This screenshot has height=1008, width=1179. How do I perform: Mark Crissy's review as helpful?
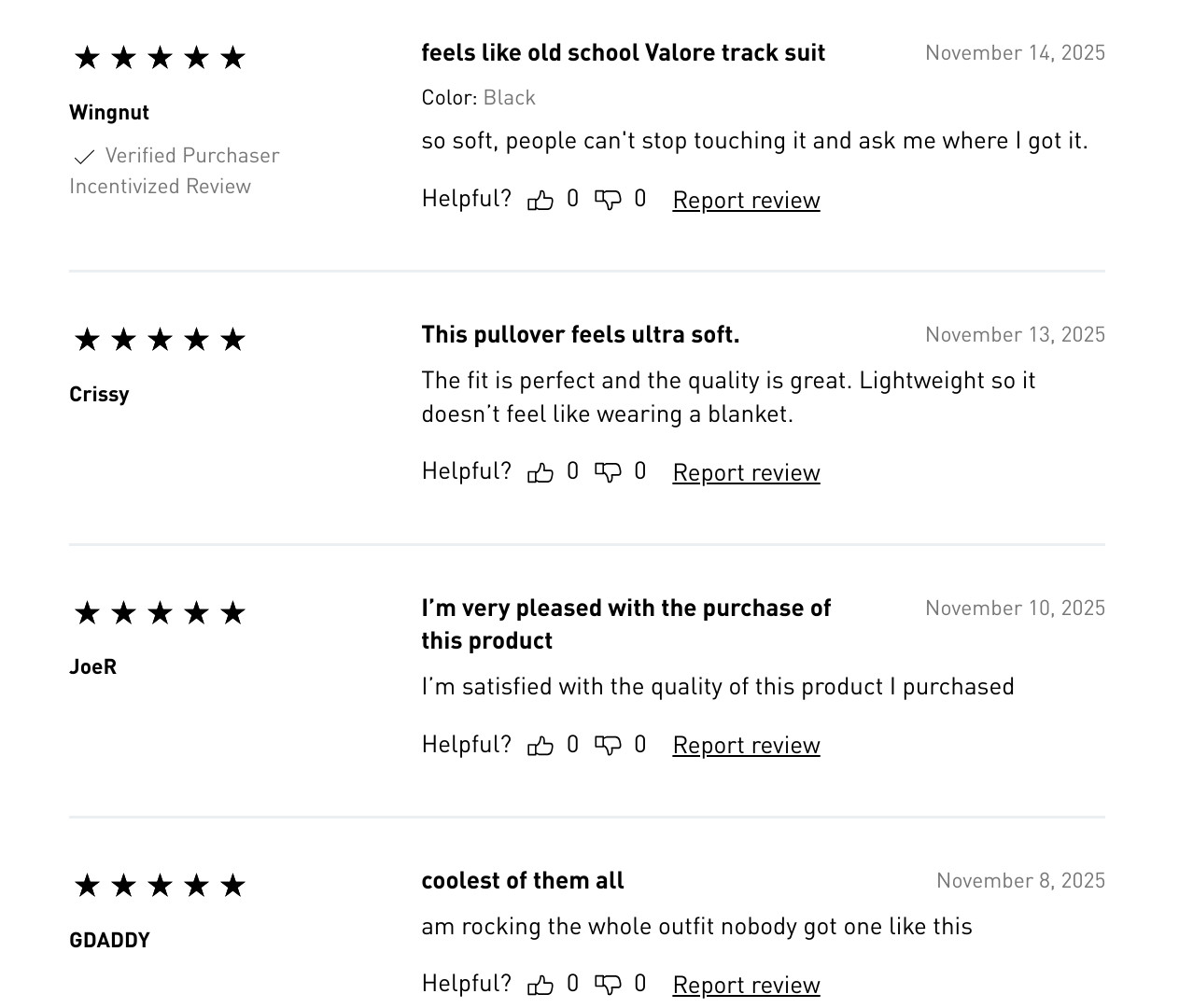point(540,472)
